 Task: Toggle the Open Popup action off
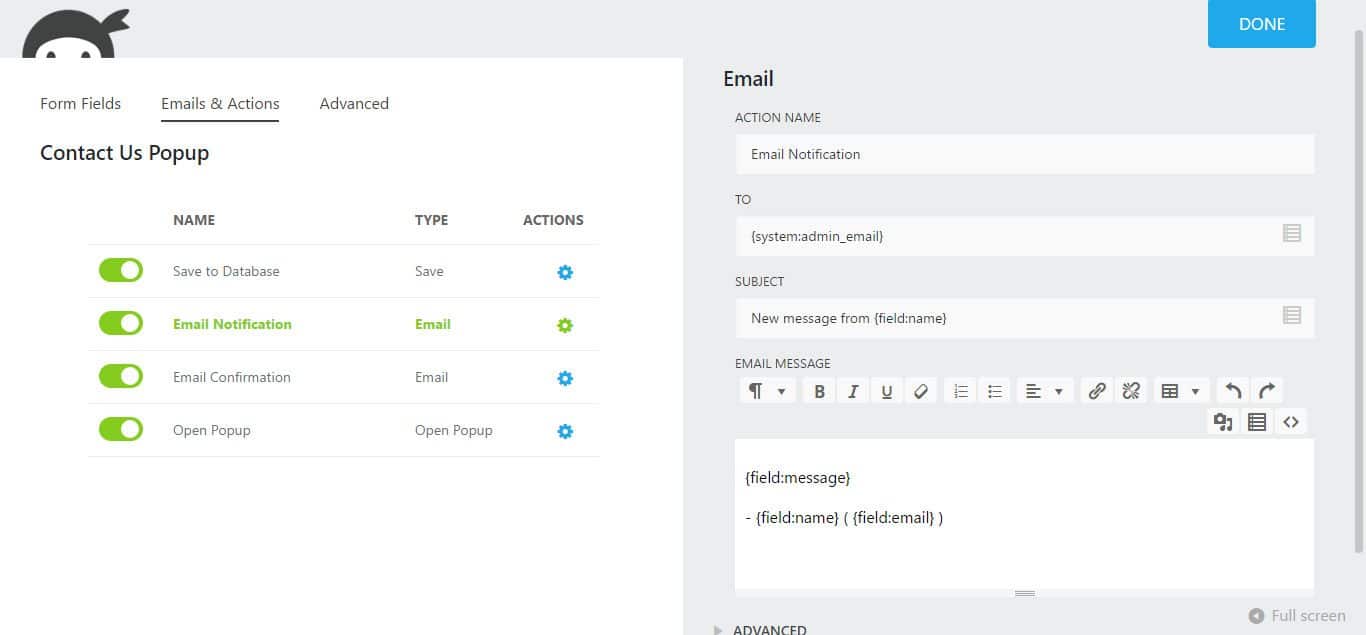[120, 429]
